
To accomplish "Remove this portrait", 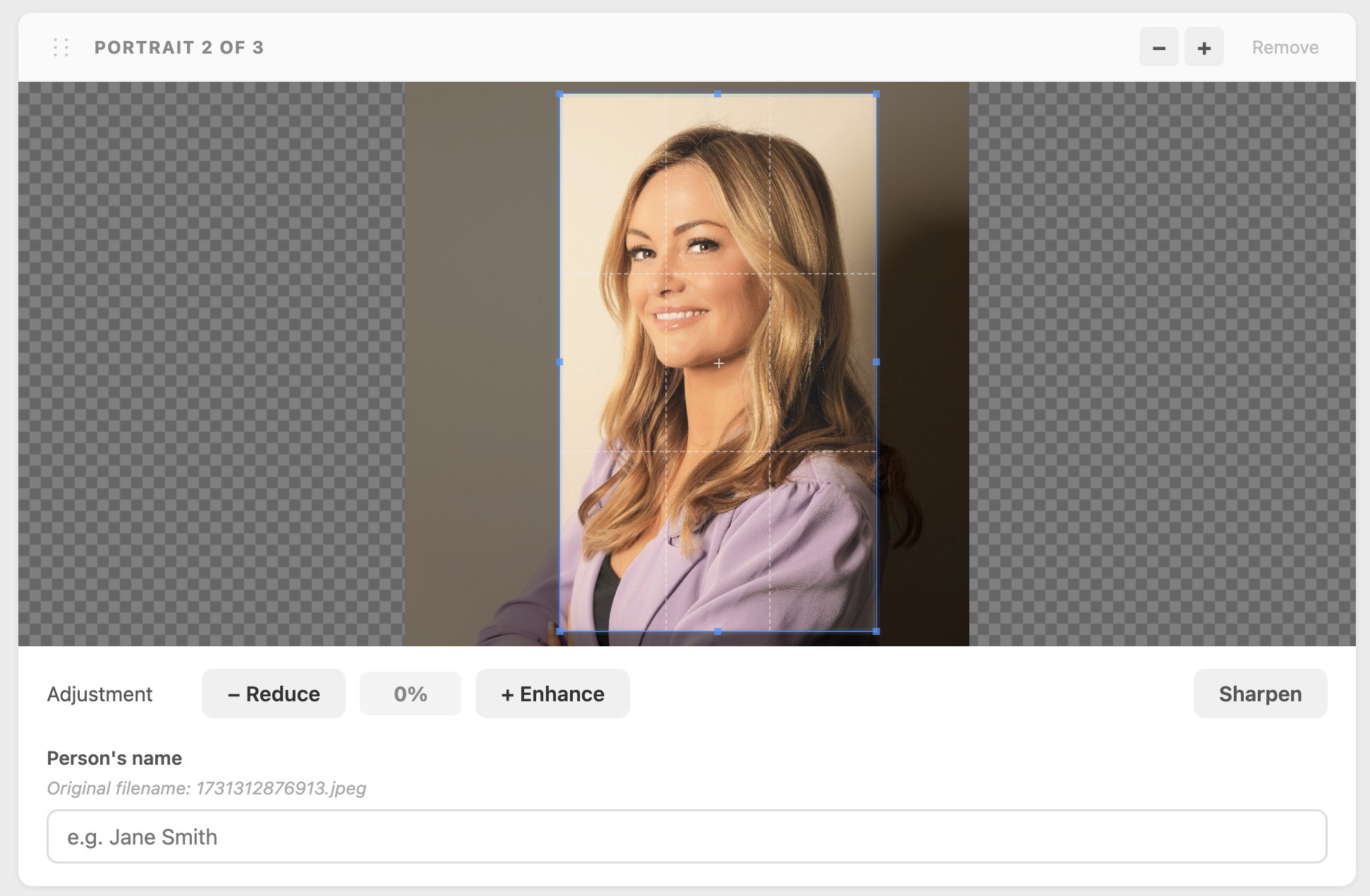I will (1285, 47).
